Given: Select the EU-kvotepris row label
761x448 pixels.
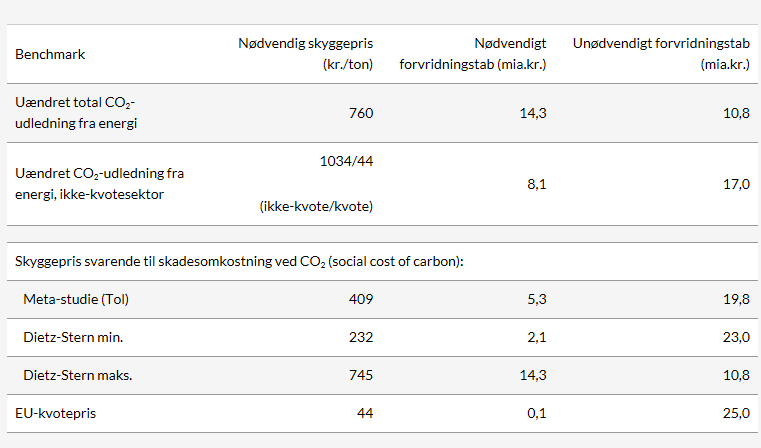Looking at the screenshot, I should (55, 413).
